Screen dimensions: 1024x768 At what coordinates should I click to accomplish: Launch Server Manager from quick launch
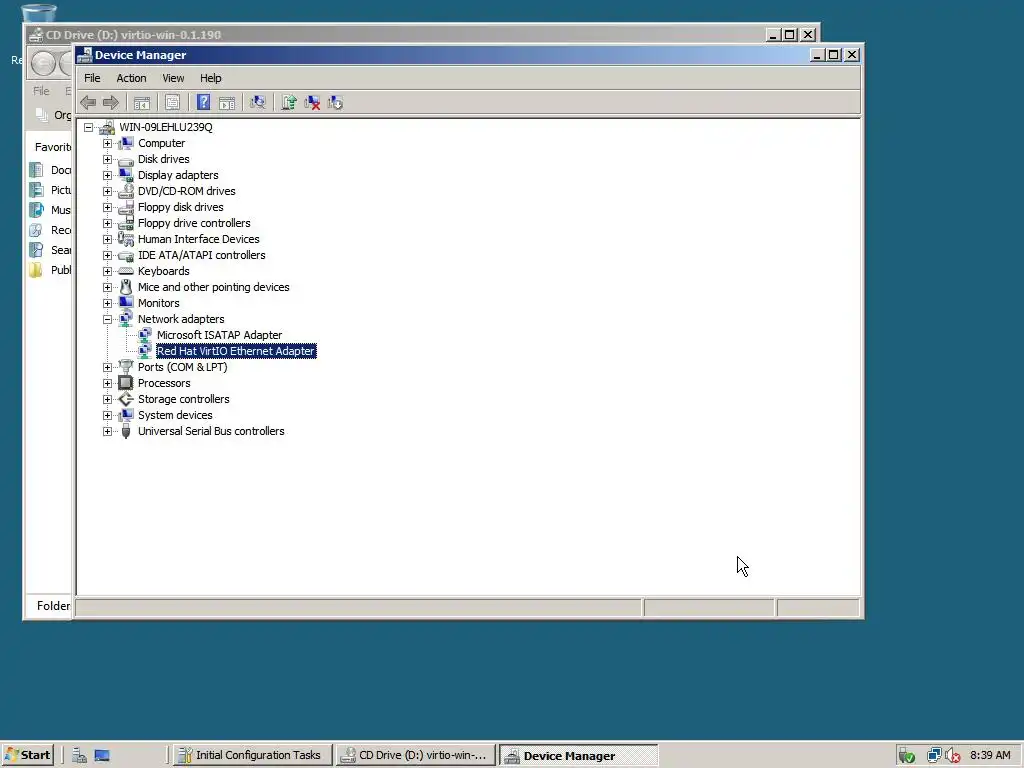(80, 756)
